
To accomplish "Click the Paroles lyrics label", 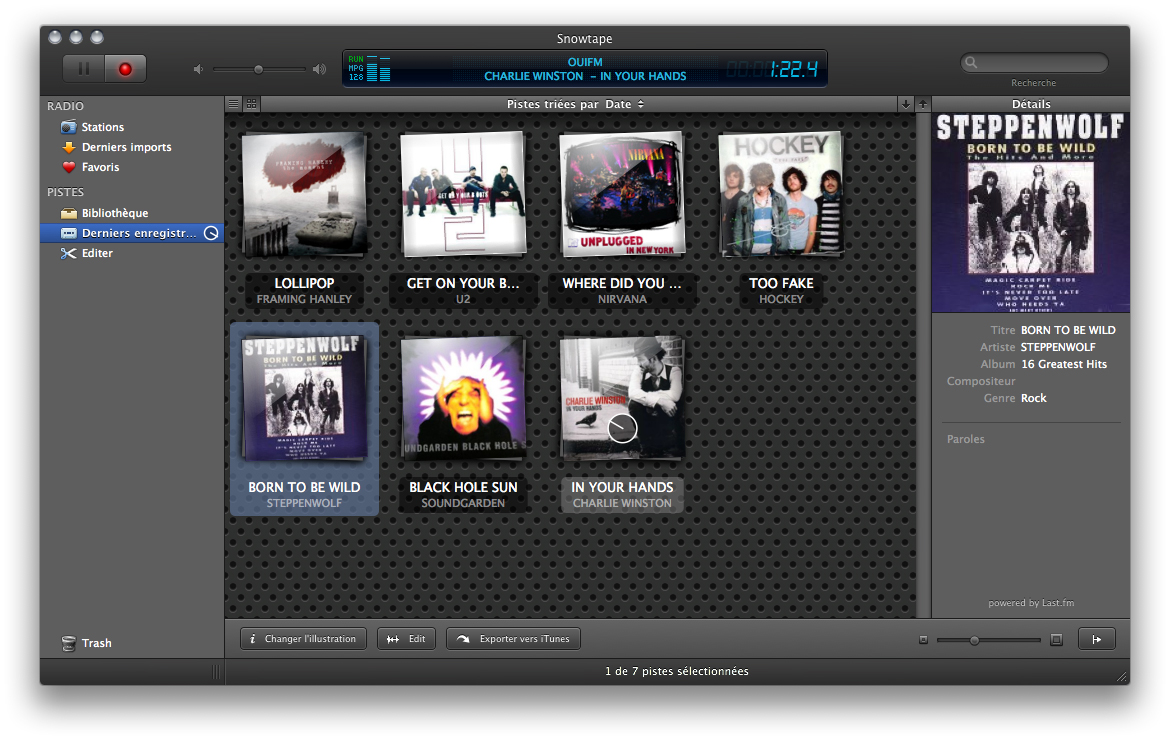I will click(x=966, y=439).
